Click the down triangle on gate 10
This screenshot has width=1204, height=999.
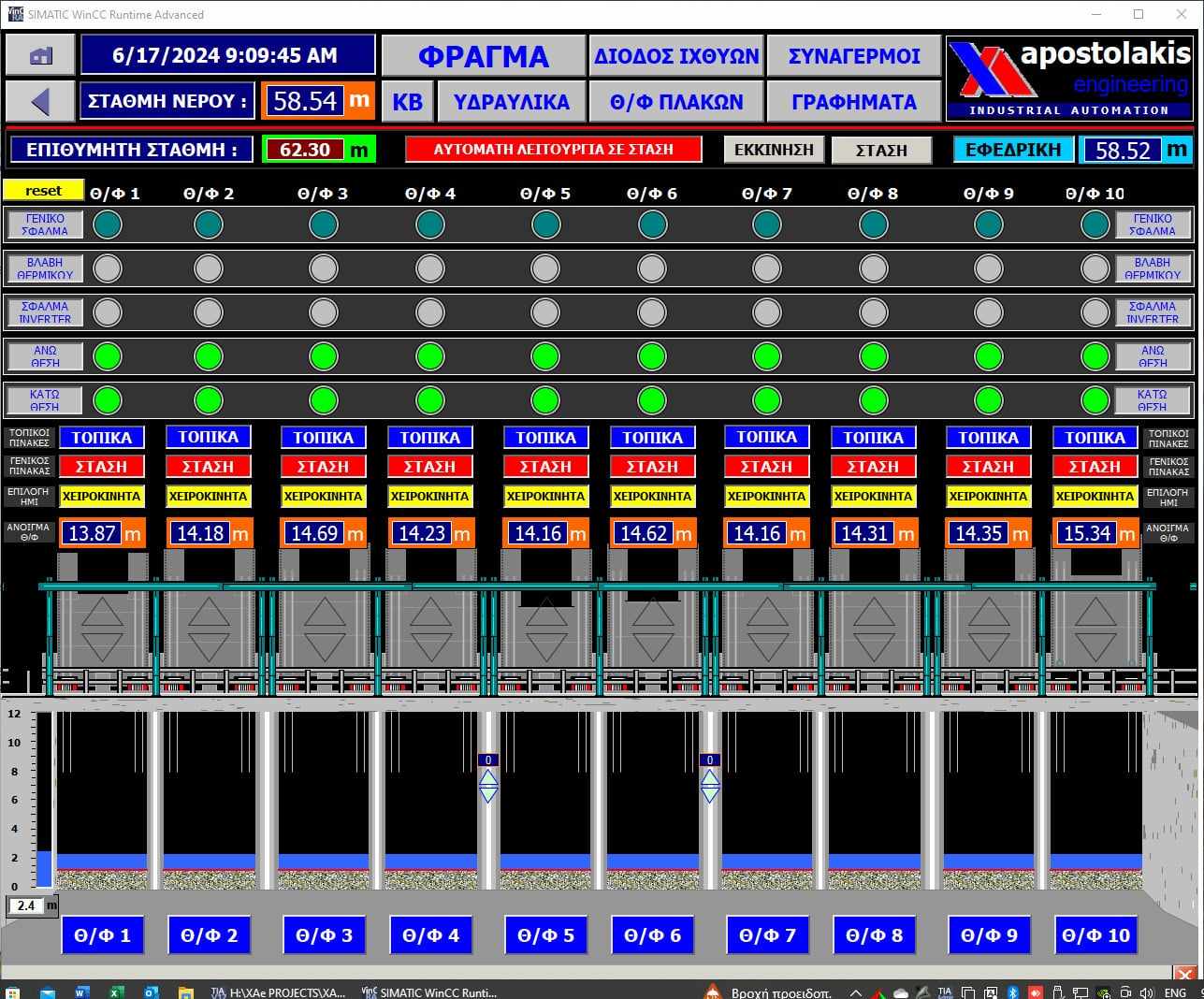[x=1095, y=647]
